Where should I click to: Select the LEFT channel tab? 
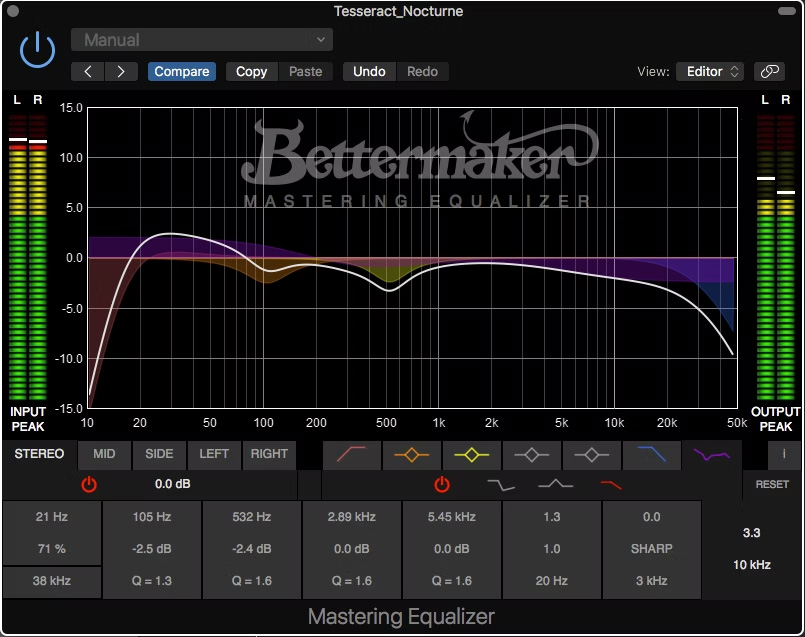point(214,454)
